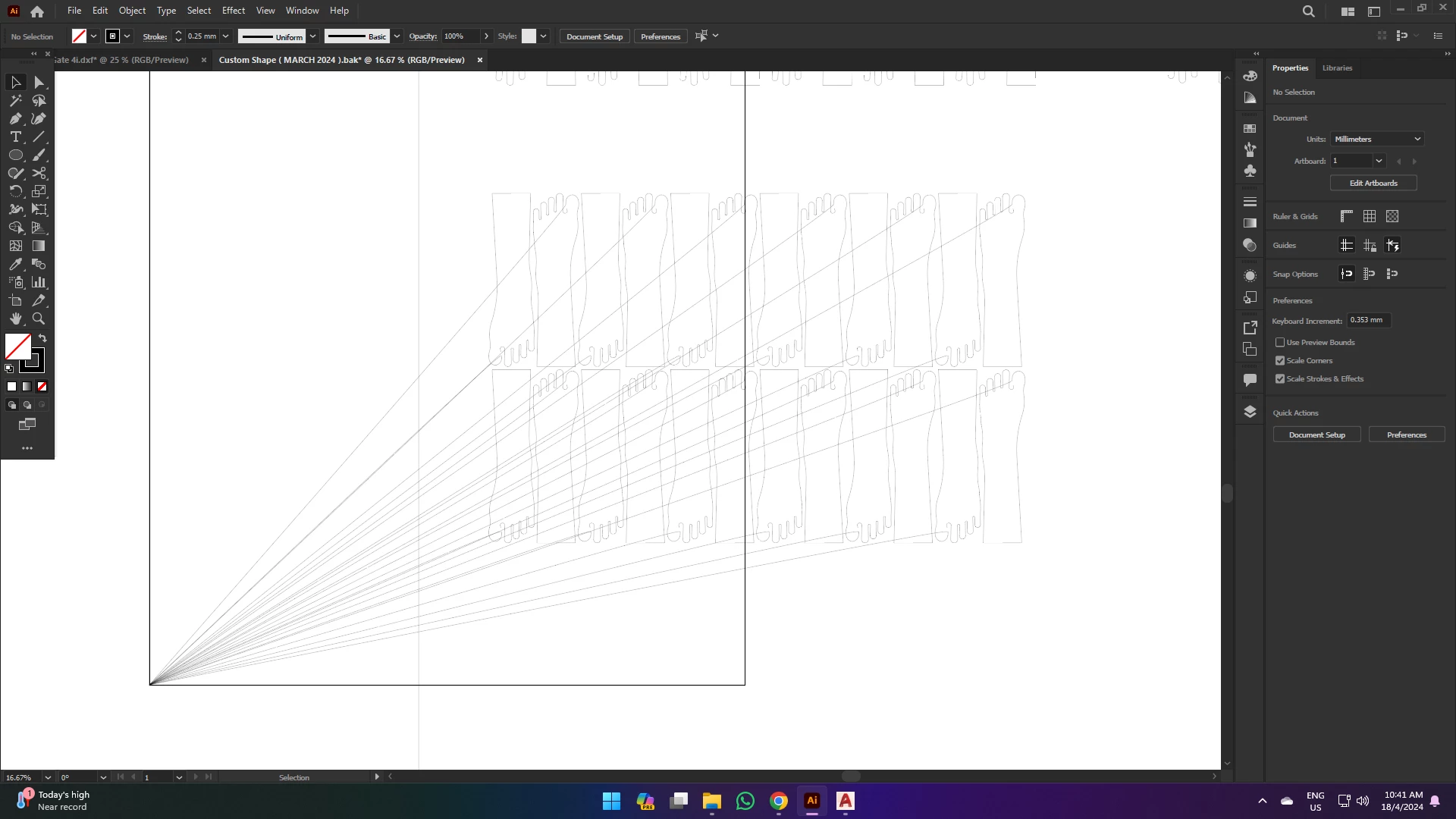Disable Scale Strokes & Effects
Screen dimensions: 1456x819
(x=1280, y=379)
